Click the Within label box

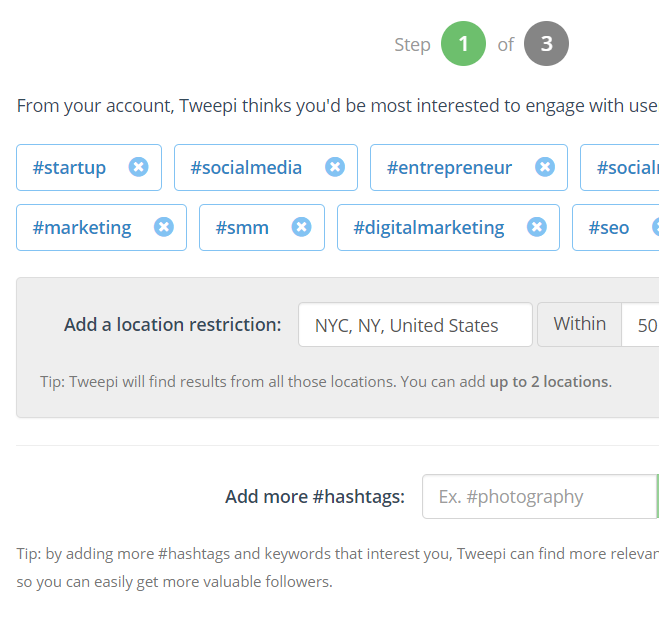[x=579, y=324]
